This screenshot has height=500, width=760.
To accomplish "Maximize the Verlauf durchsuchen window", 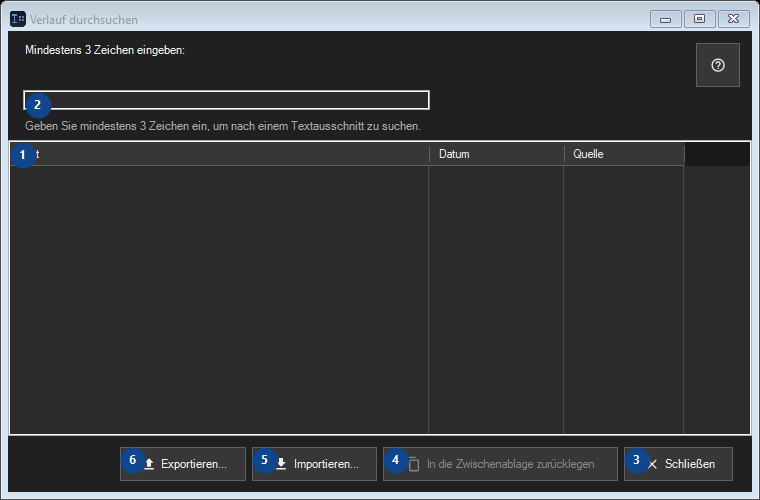I will pos(699,19).
